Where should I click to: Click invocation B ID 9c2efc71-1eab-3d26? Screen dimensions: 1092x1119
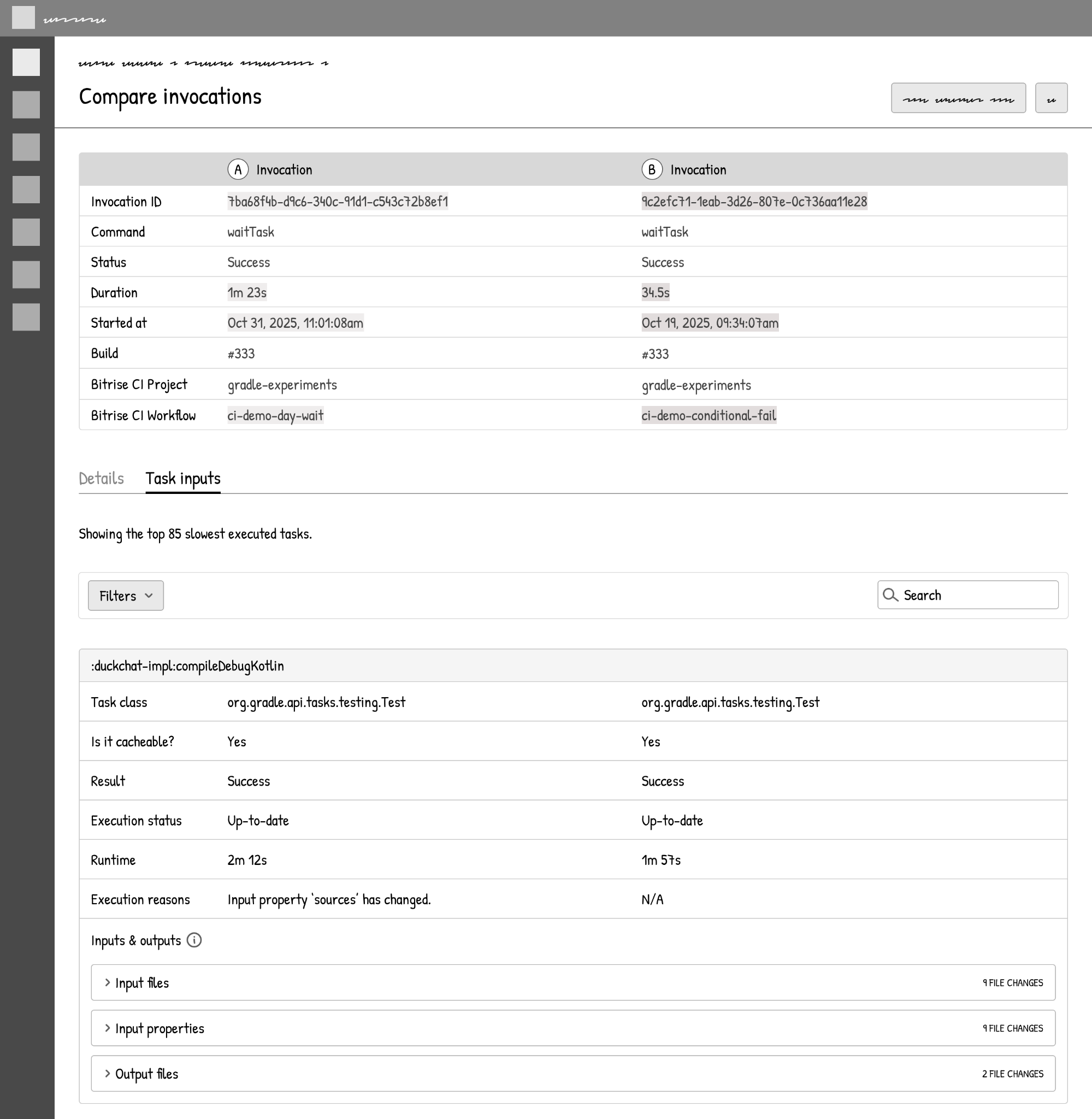754,201
